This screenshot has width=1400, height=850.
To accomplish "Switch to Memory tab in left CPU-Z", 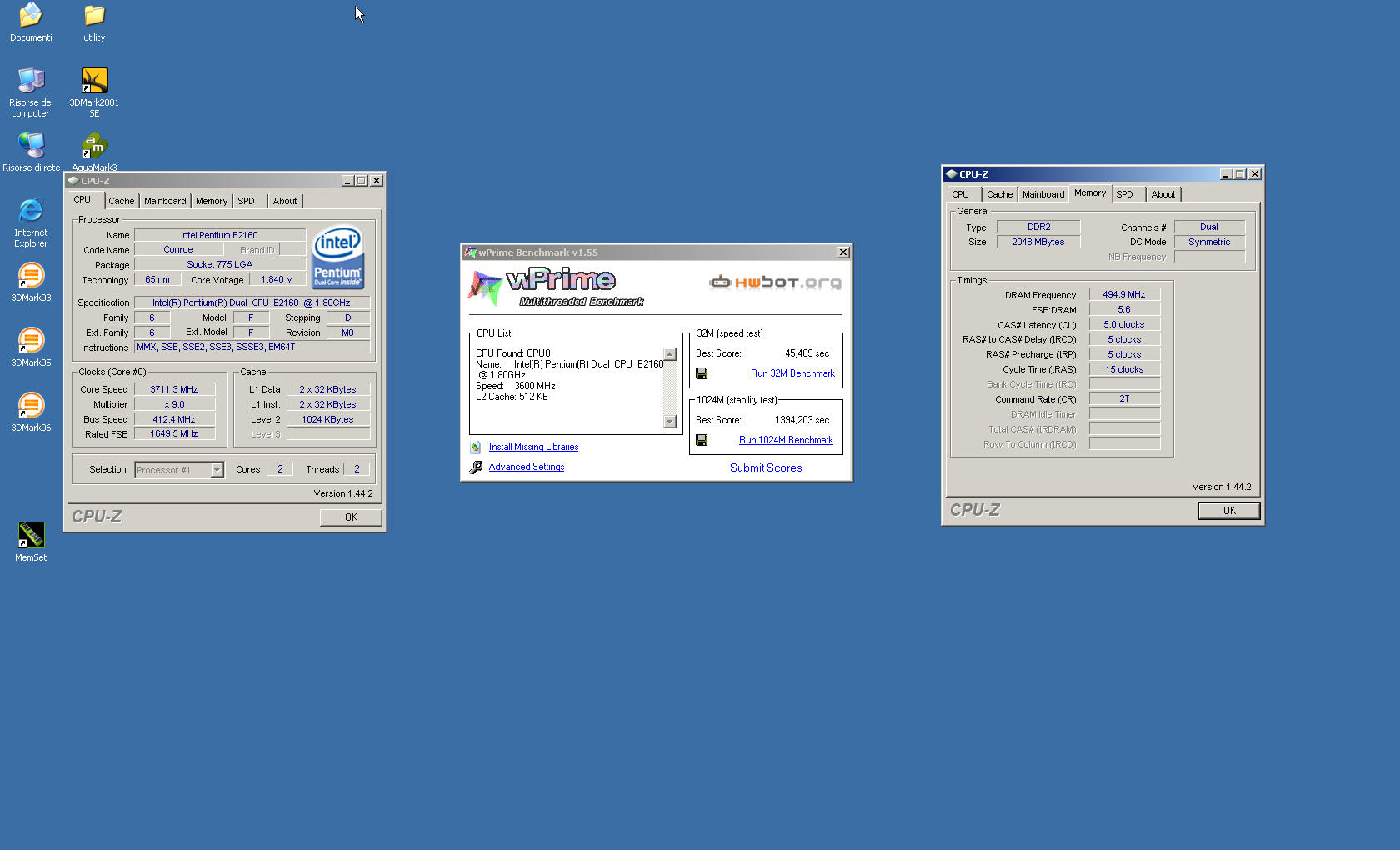I will click(x=212, y=201).
